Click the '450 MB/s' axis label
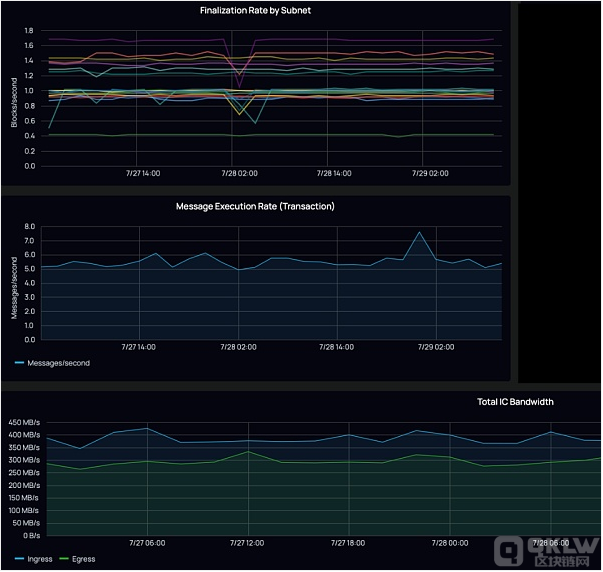This screenshot has height=572, width=603. click(24, 422)
